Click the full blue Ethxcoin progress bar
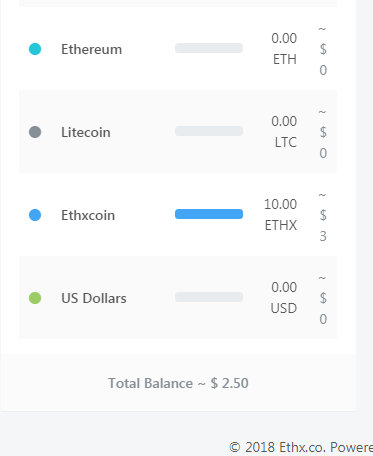 (x=209, y=214)
